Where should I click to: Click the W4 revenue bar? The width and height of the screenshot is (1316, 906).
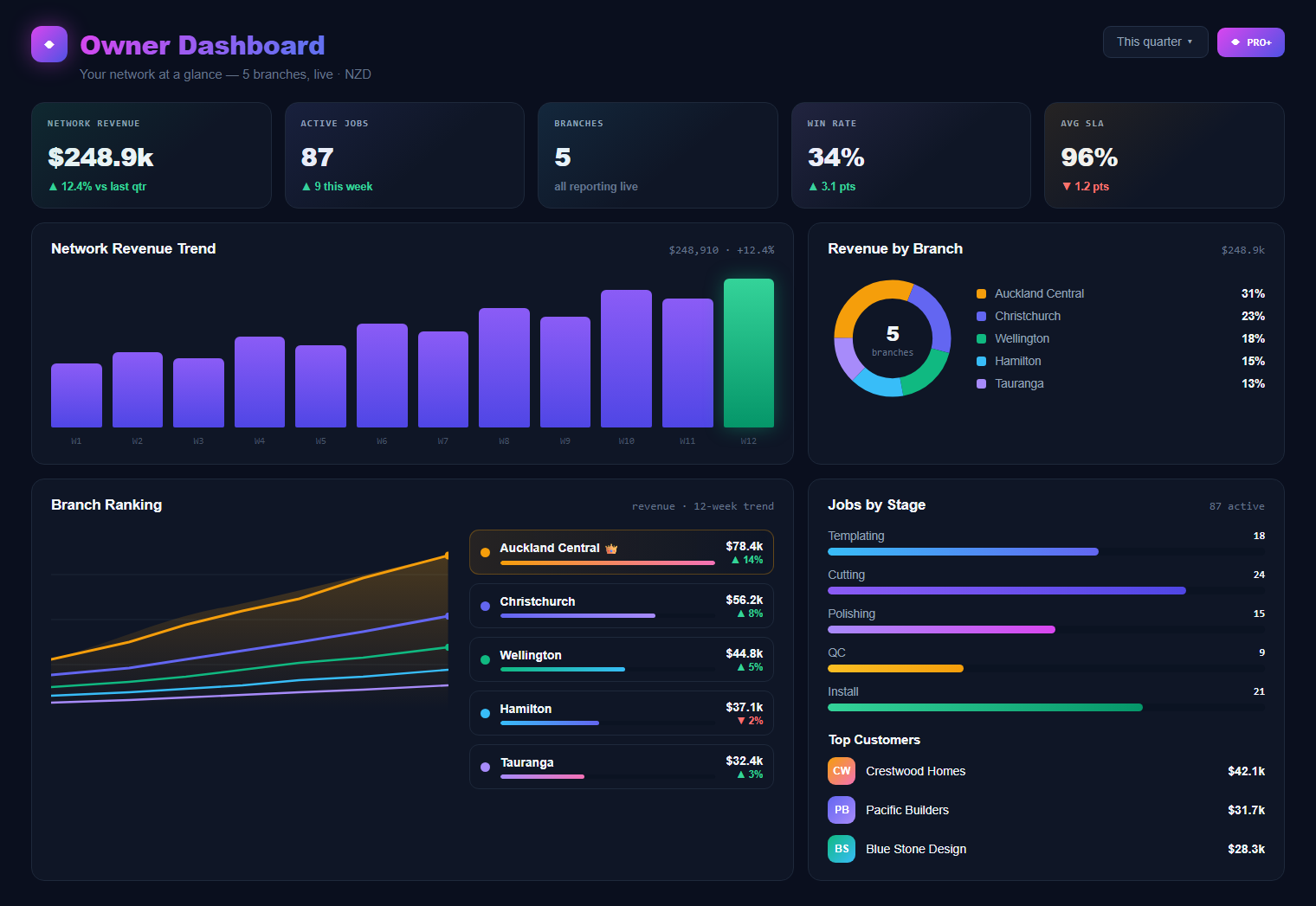[x=260, y=382]
